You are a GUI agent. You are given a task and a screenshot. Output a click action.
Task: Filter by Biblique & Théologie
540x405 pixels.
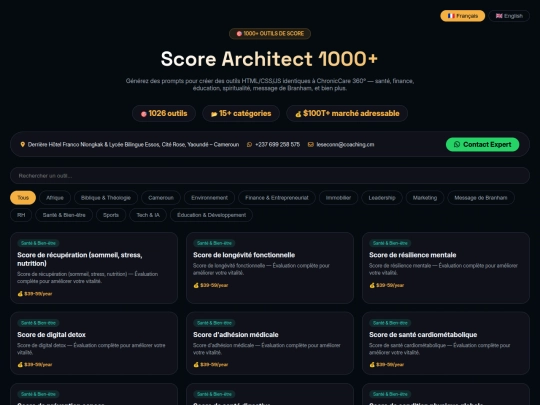(106, 198)
